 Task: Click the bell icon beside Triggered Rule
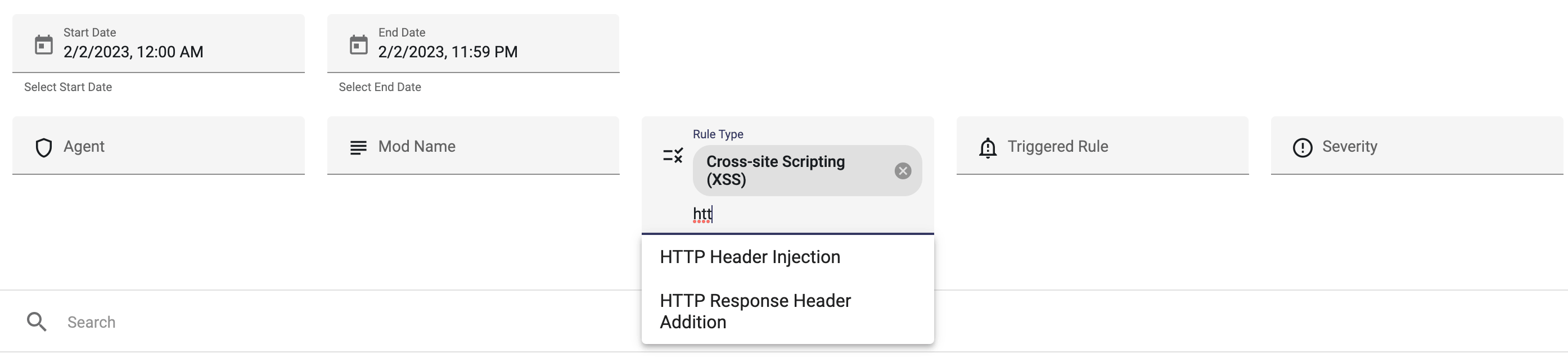point(987,147)
